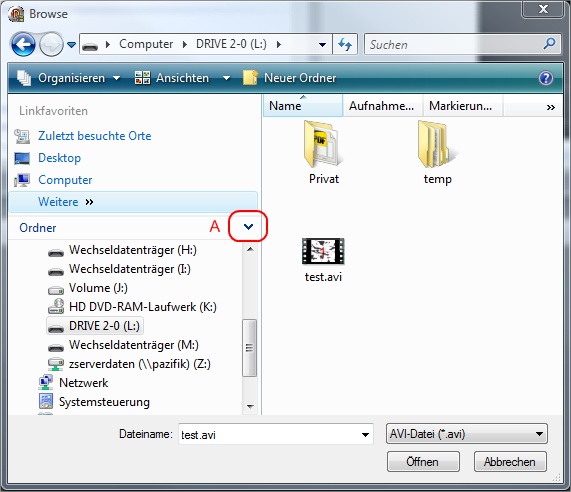
Task: Select the temp folder
Action: click(x=437, y=153)
